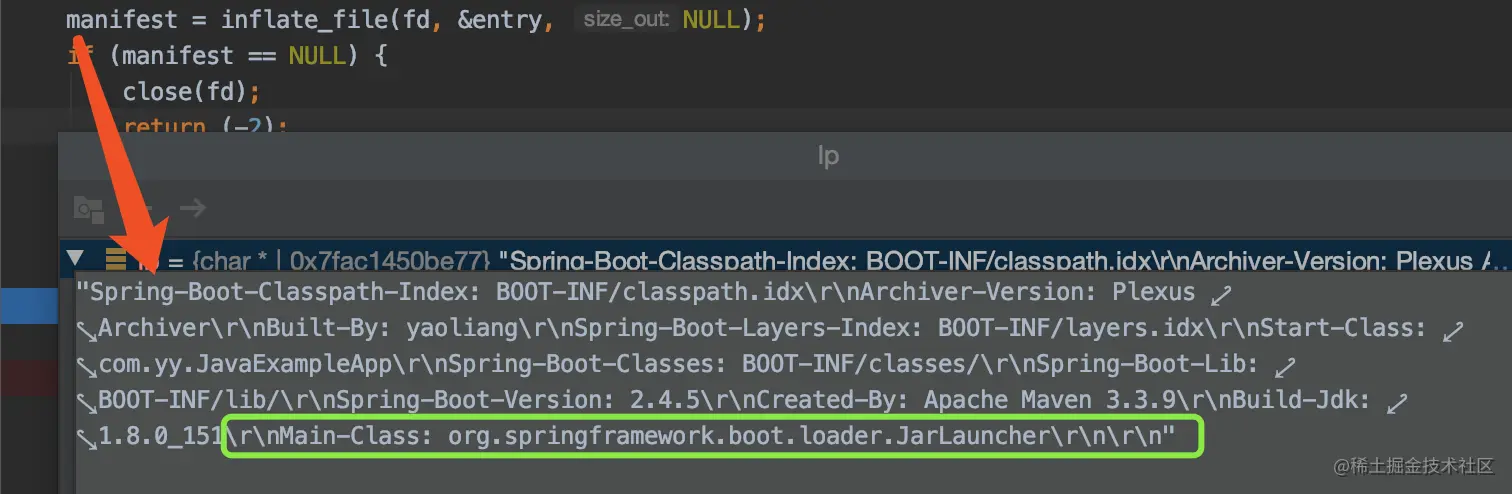Click the forward navigation arrow
This screenshot has height=494, width=1512.
[193, 208]
